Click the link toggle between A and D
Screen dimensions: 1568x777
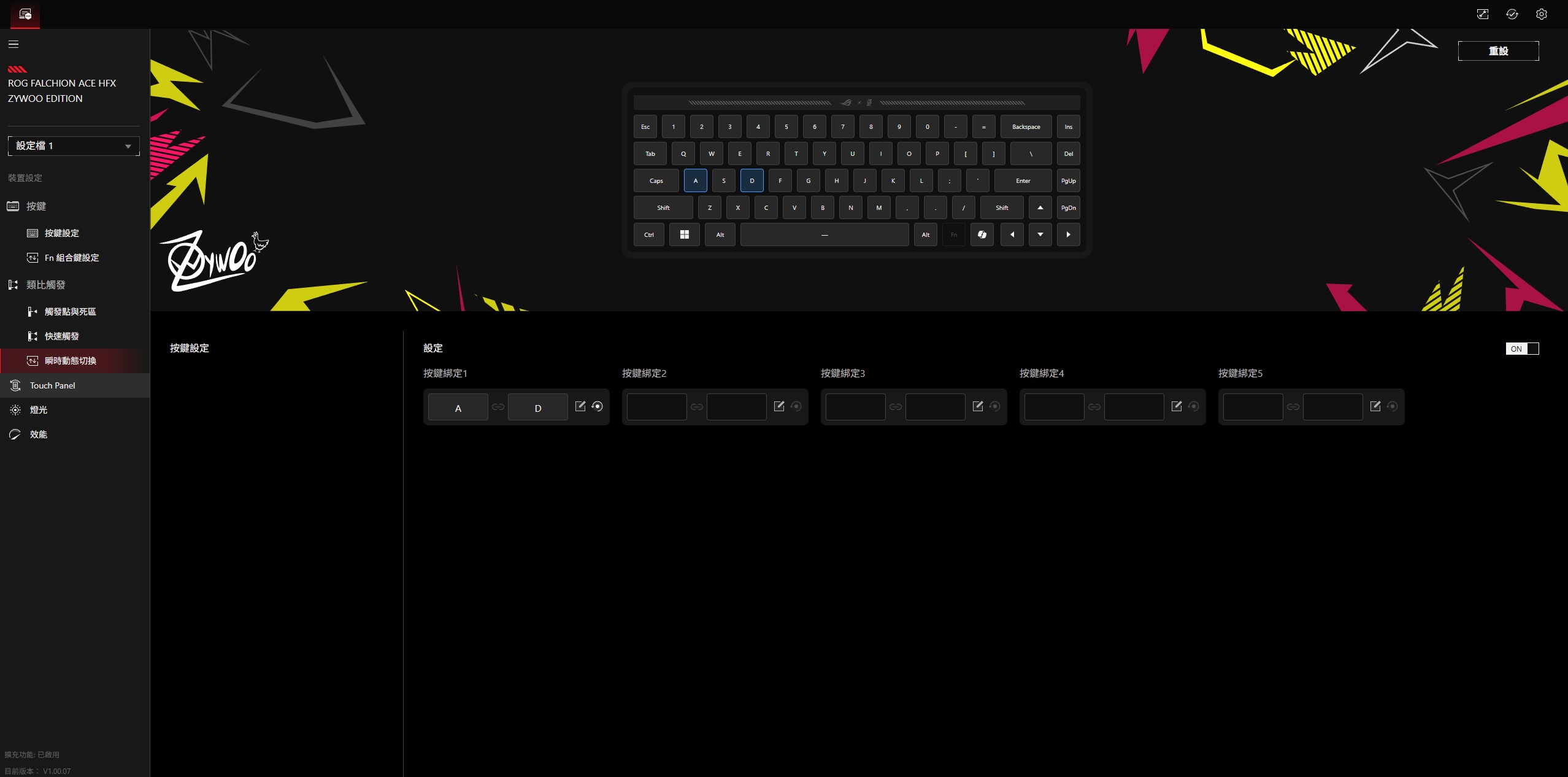[x=498, y=407]
